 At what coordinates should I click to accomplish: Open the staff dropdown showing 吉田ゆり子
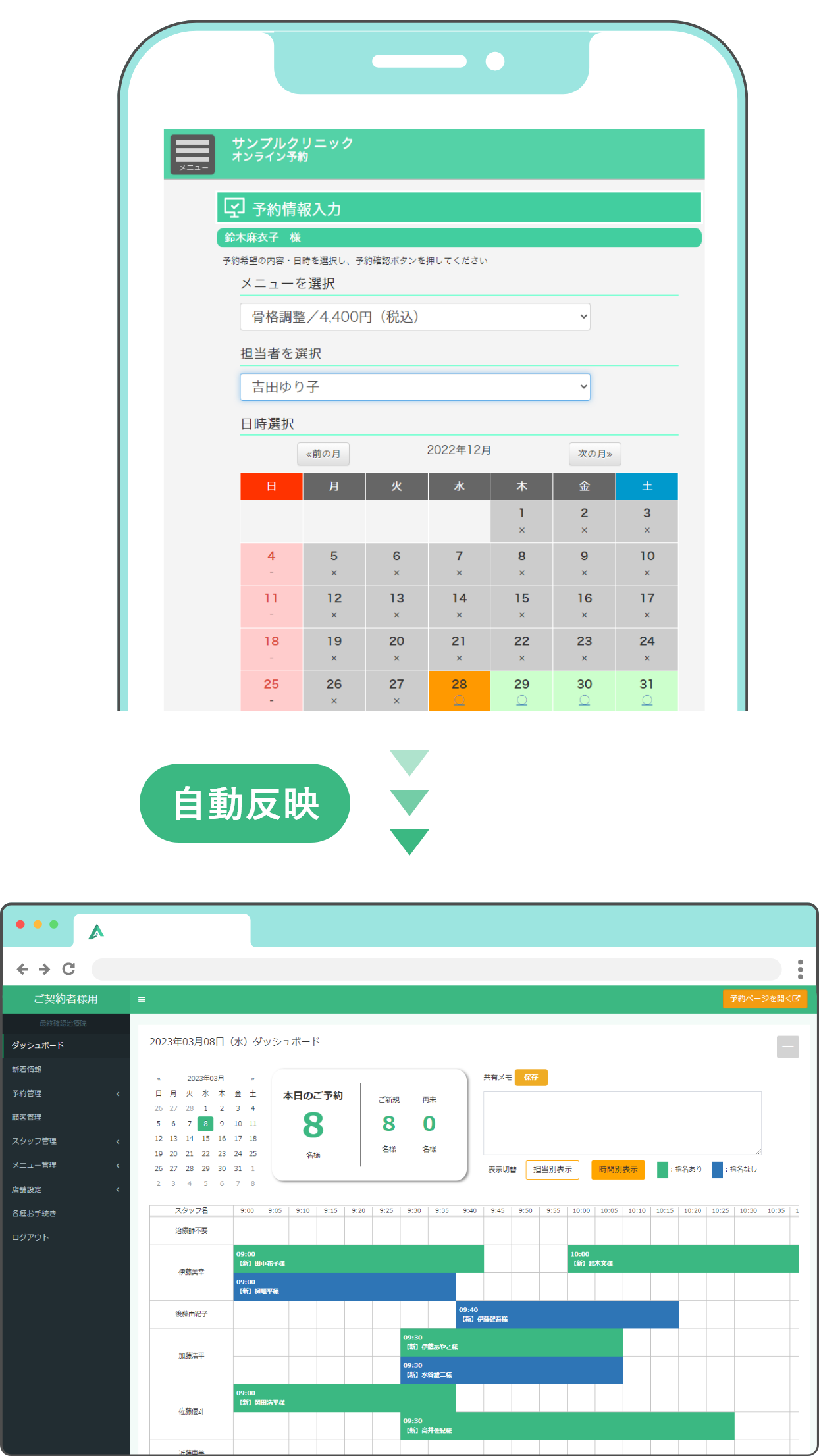(x=415, y=387)
